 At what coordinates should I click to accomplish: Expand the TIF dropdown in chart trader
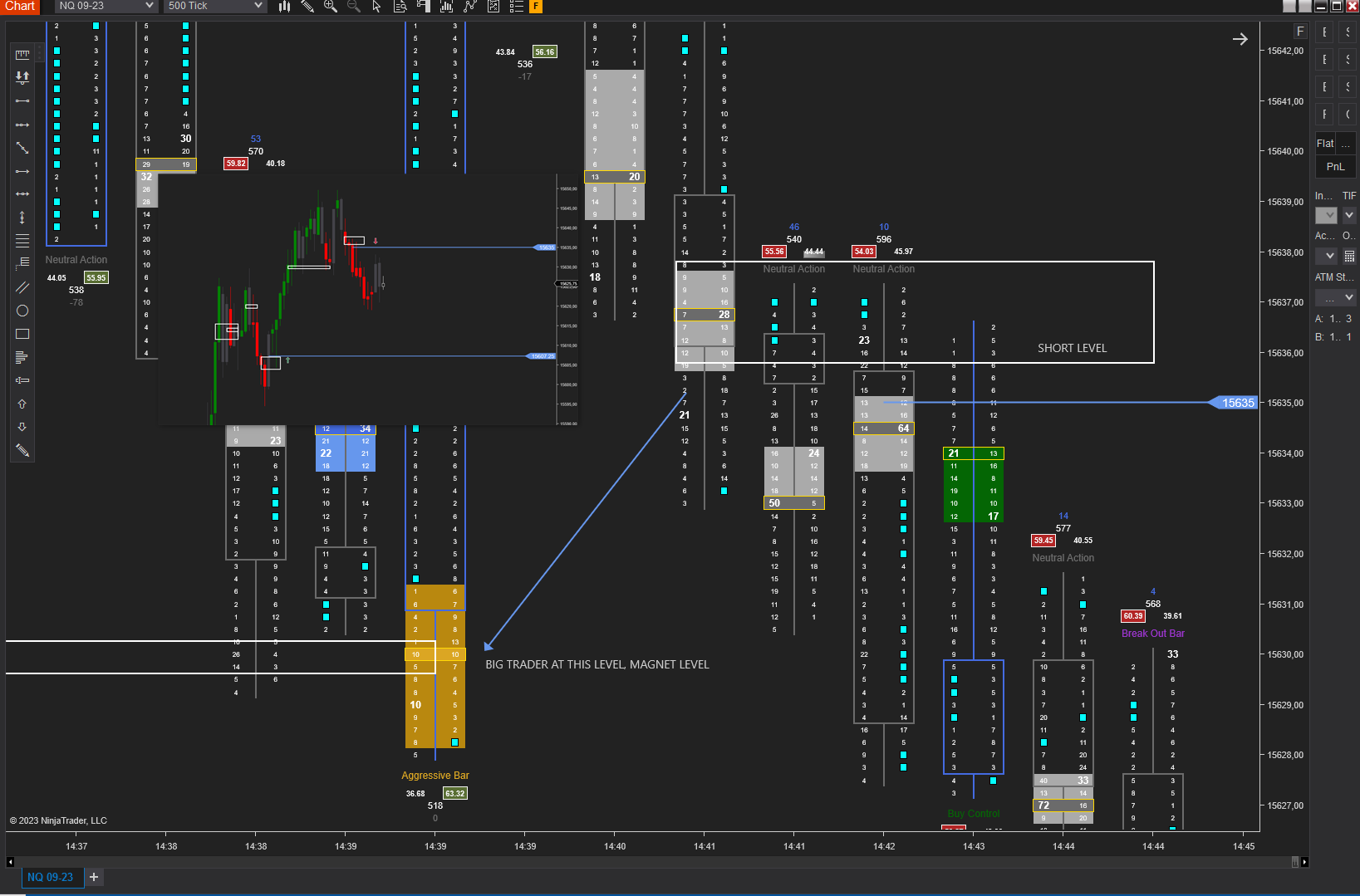pyautogui.click(x=1349, y=215)
